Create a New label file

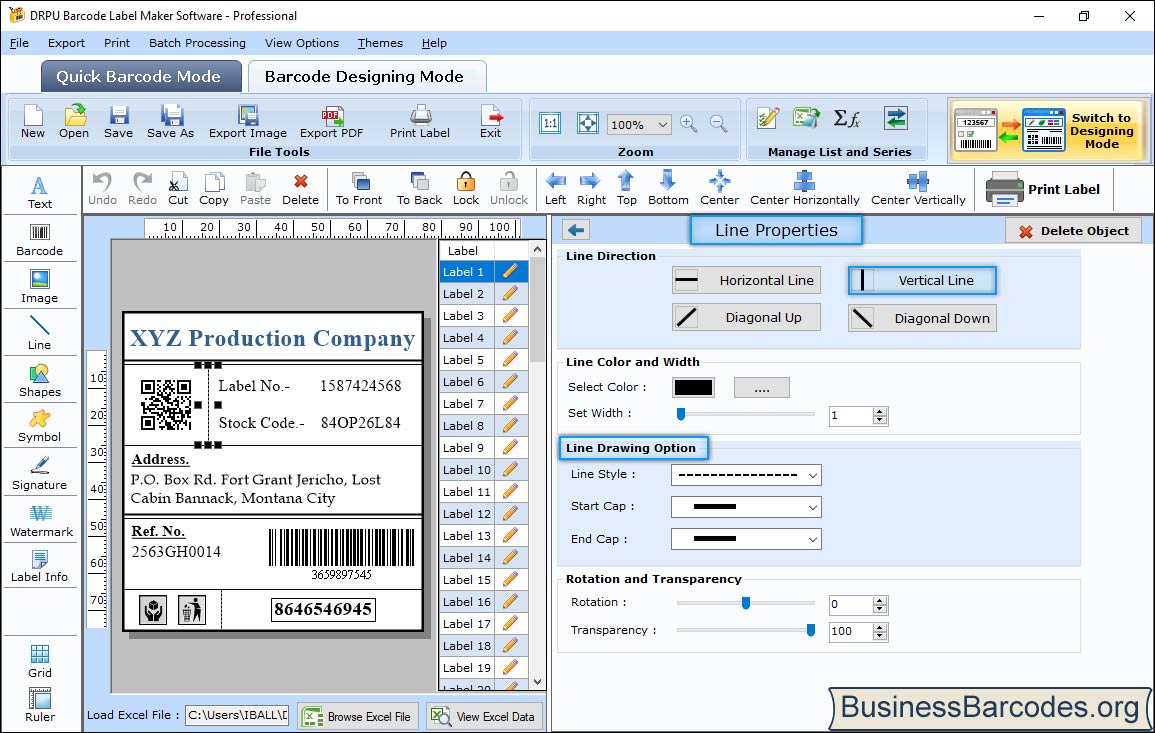point(33,122)
